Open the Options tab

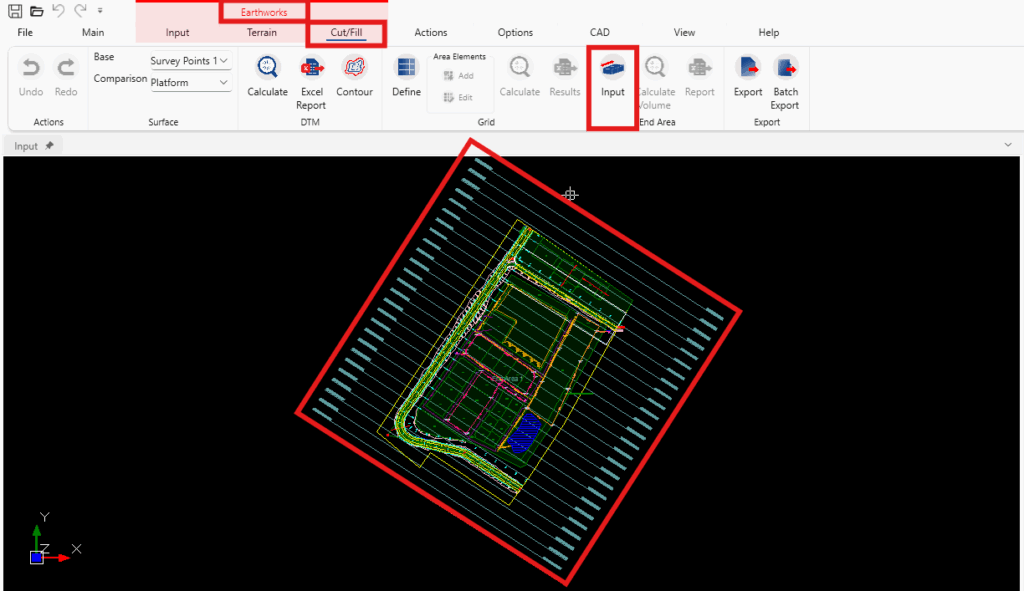tap(515, 32)
